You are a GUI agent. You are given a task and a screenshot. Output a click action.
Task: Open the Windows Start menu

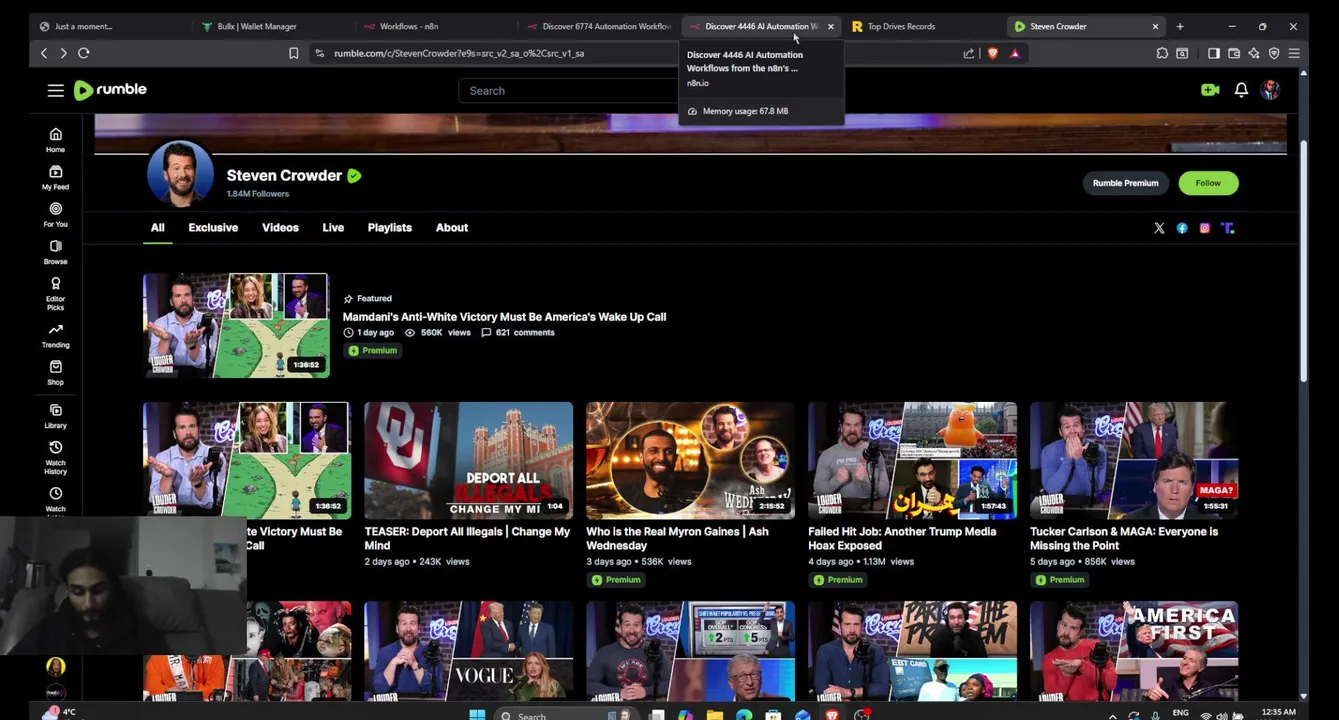pyautogui.click(x=477, y=715)
